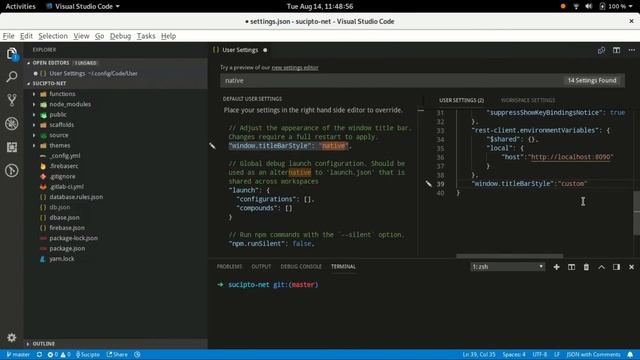Maximize the panel with the up chevron
640x360 pixels.
(x=601, y=267)
